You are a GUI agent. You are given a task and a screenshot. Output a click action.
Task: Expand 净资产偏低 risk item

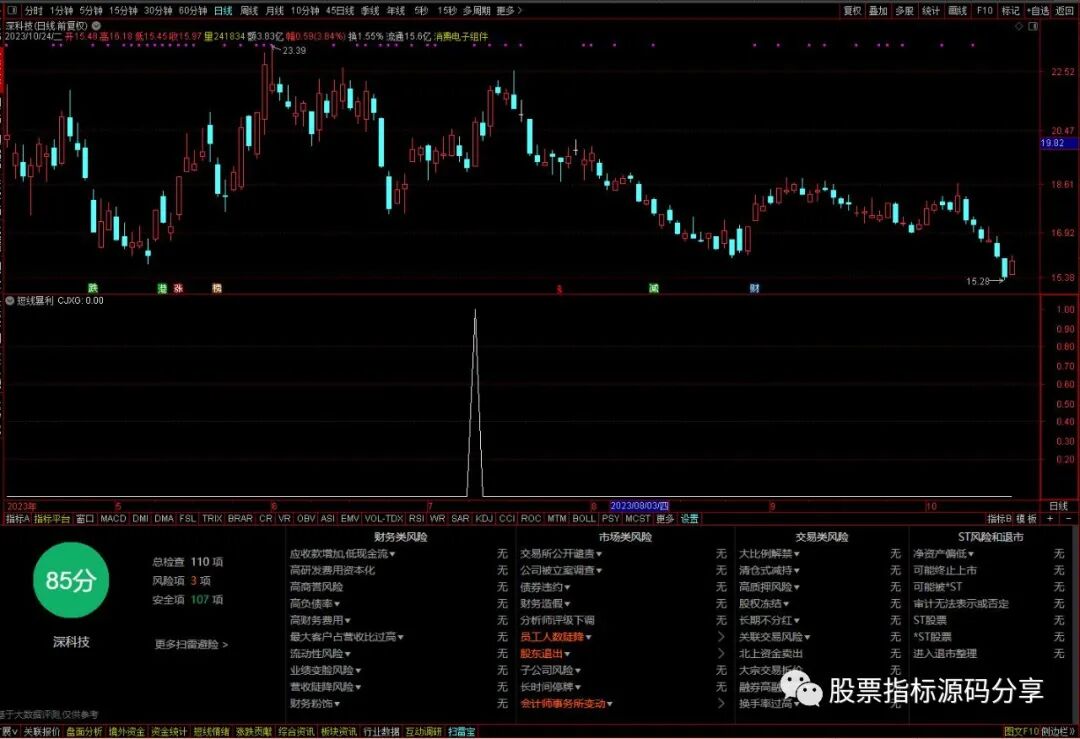tap(943, 554)
